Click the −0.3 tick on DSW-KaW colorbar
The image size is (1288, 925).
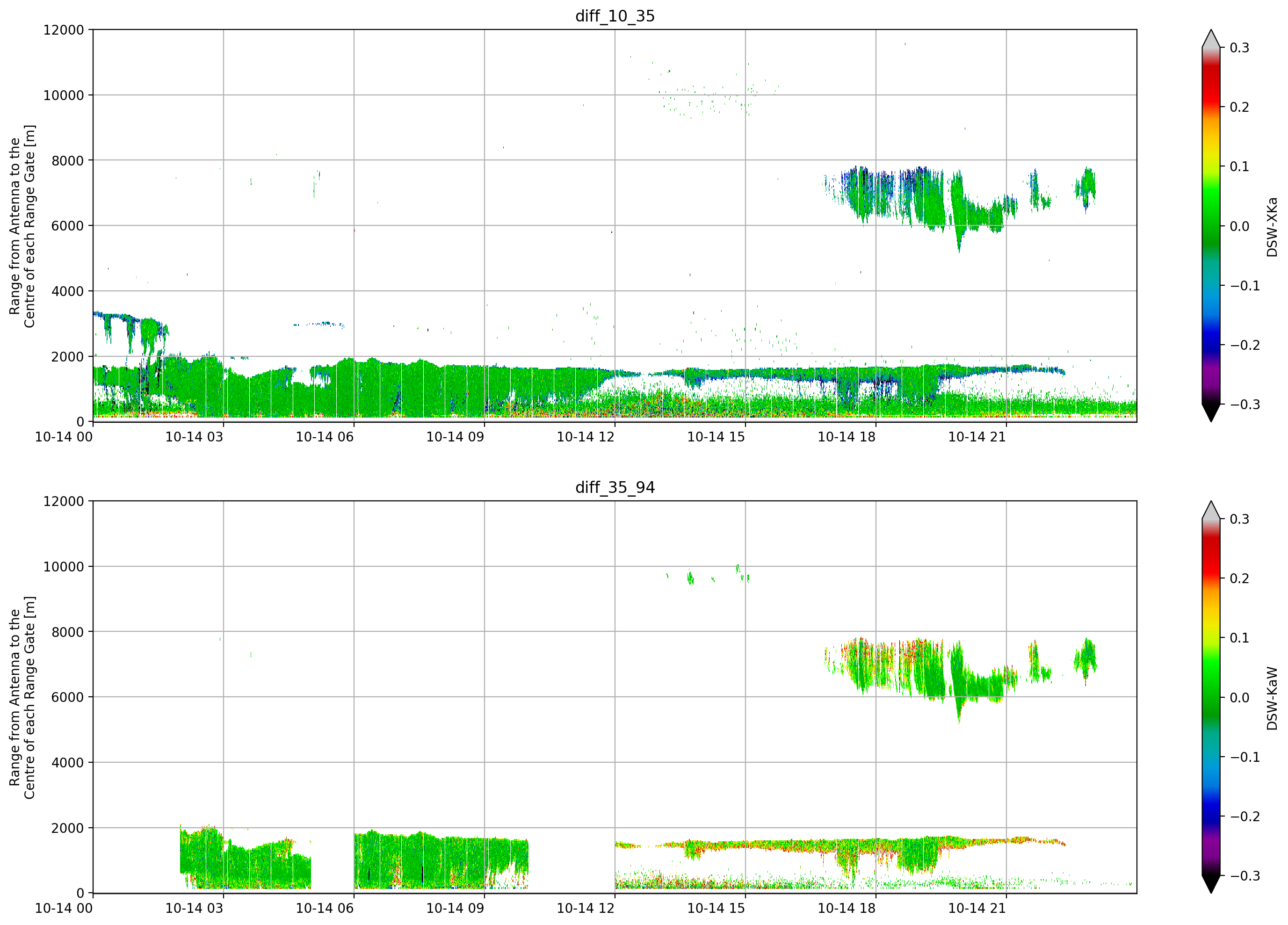tap(1245, 875)
